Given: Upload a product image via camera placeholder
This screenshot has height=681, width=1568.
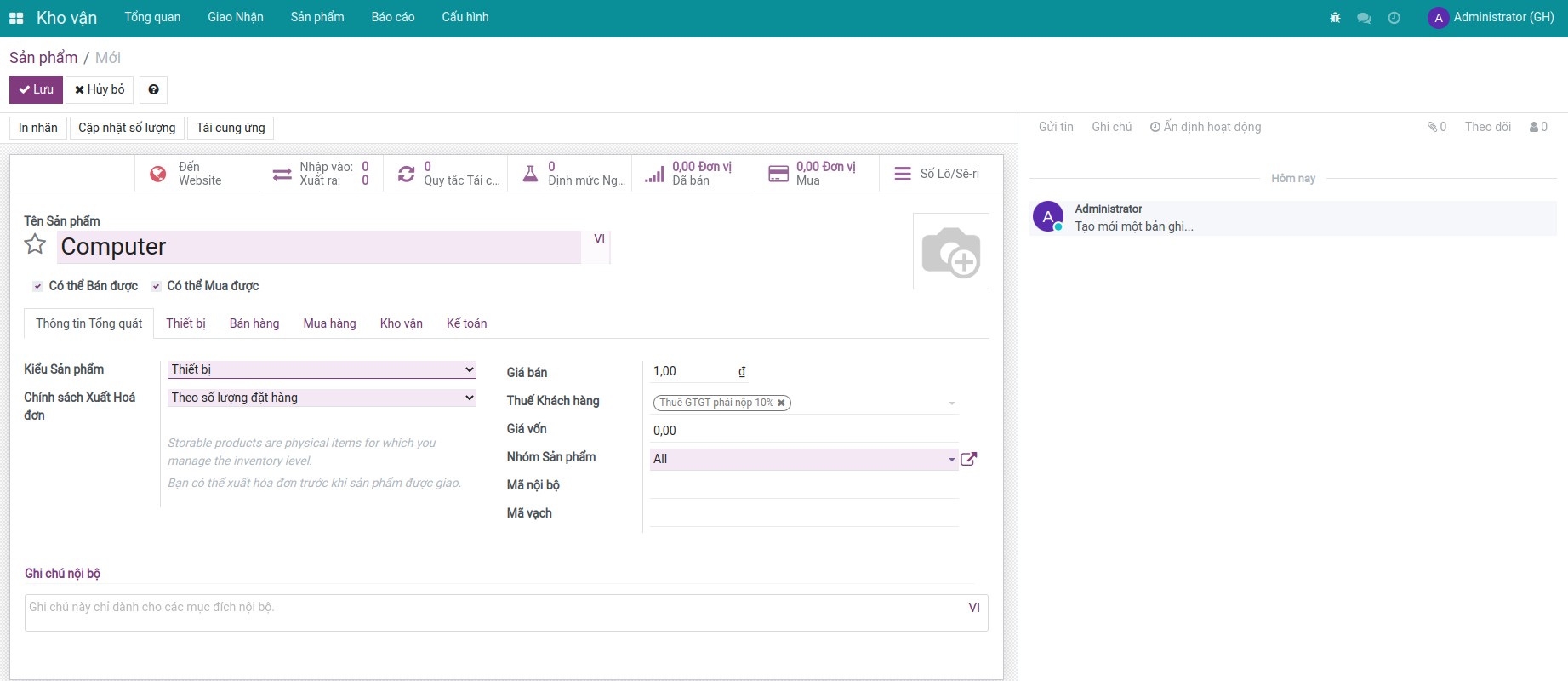Looking at the screenshot, I should pyautogui.click(x=950, y=251).
